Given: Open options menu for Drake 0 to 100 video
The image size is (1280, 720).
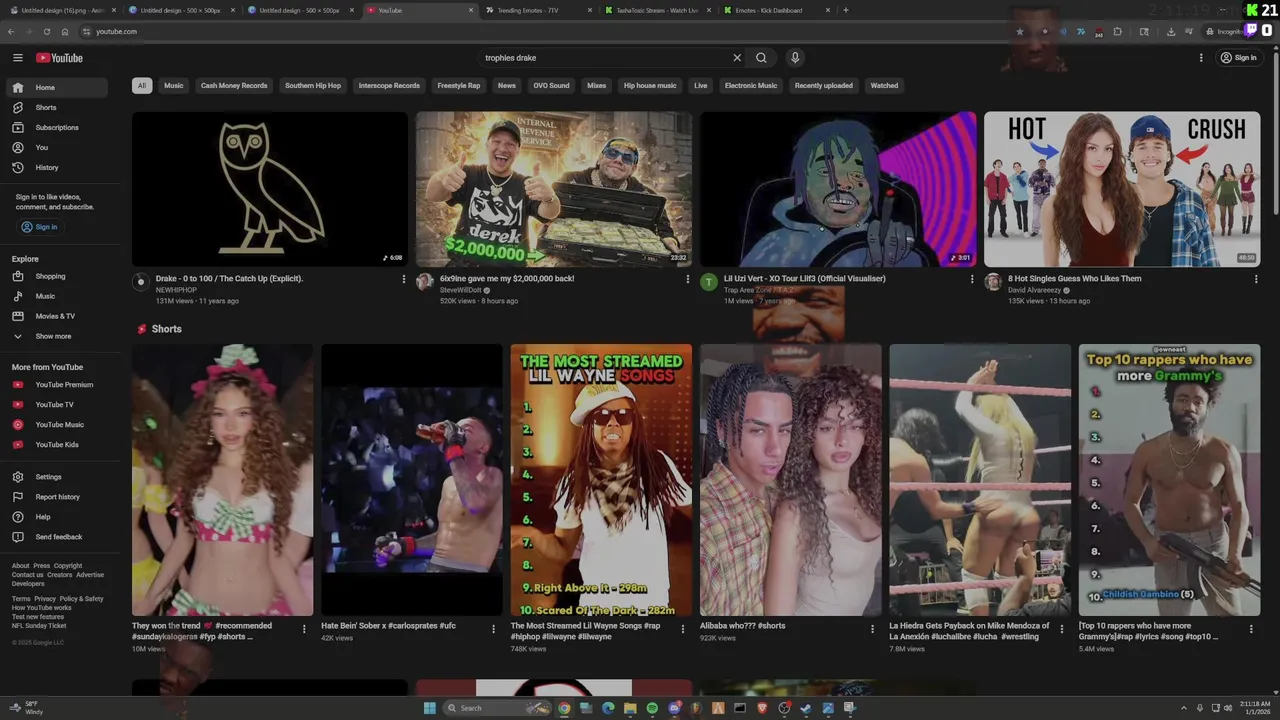Looking at the screenshot, I should tap(404, 279).
